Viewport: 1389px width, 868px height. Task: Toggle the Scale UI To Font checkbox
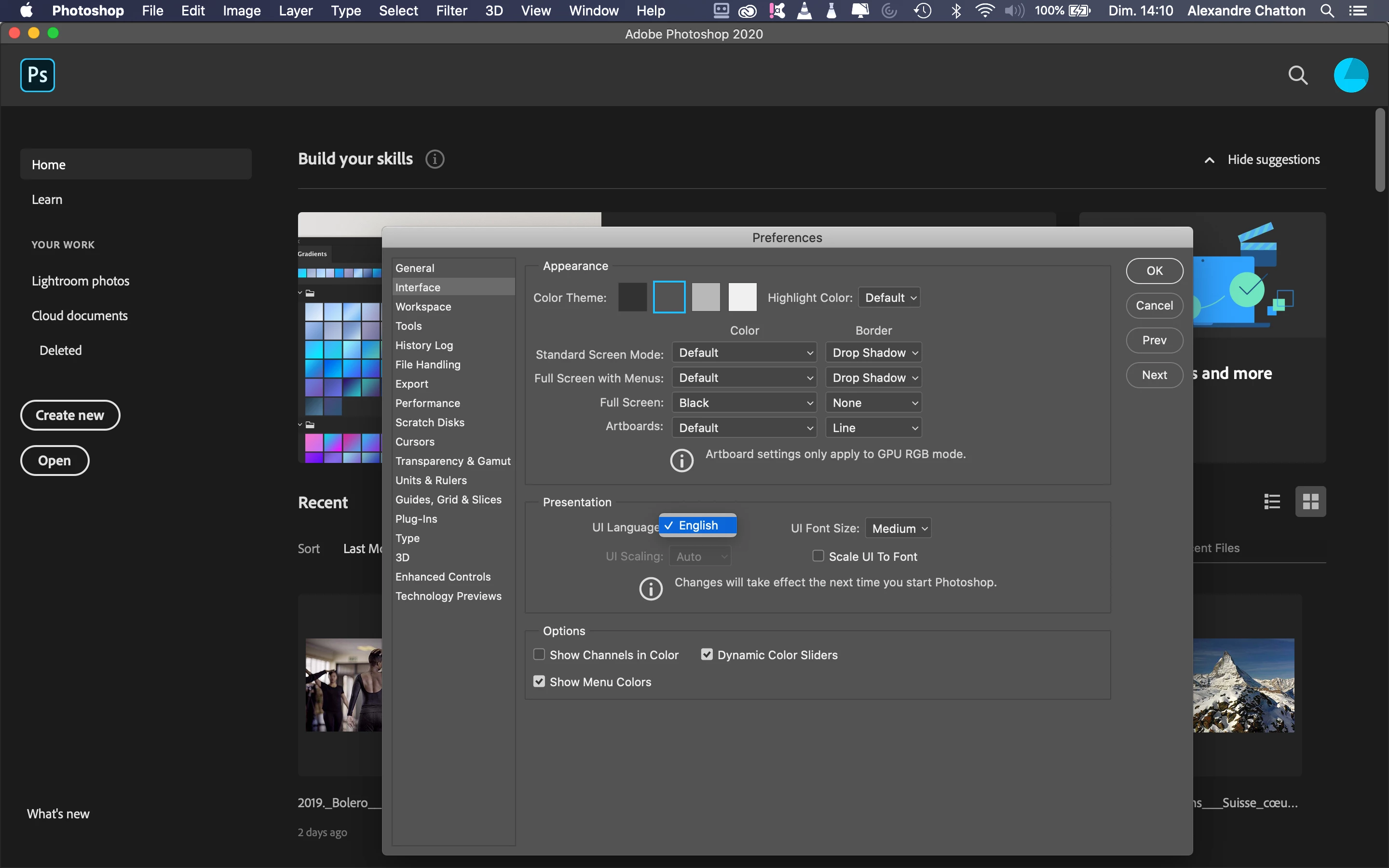click(x=818, y=556)
